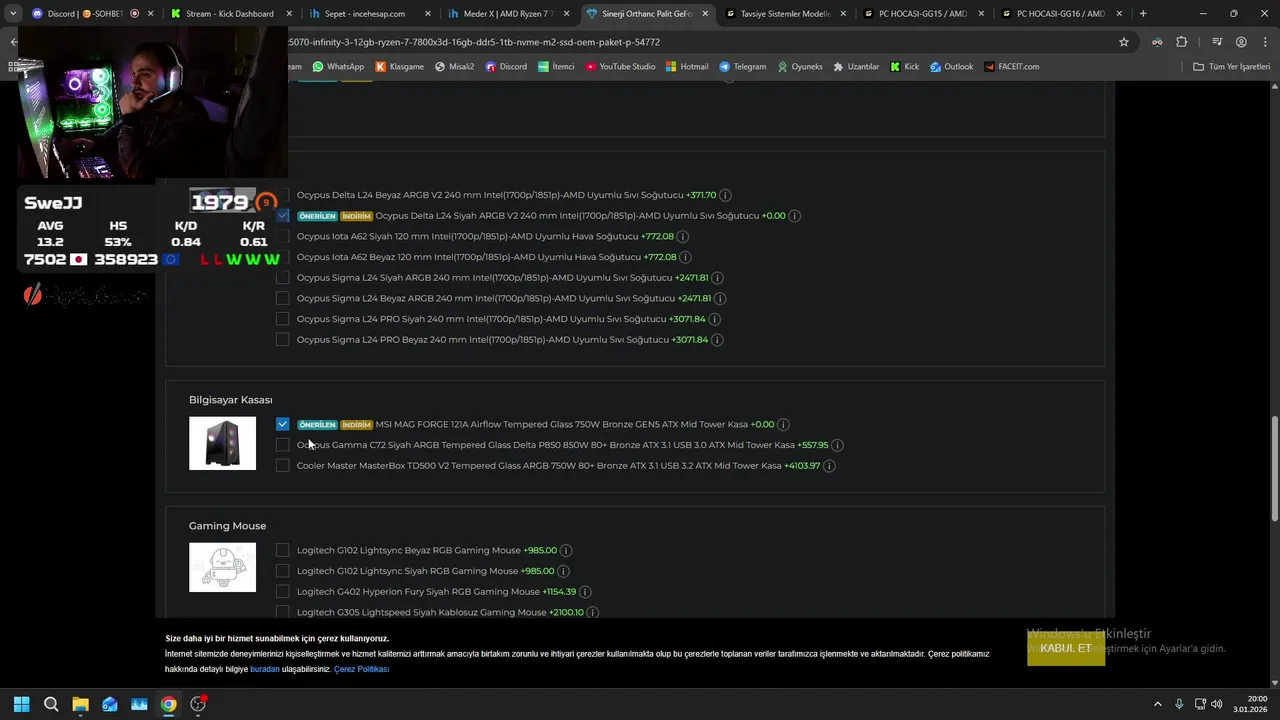The width and height of the screenshot is (1280, 720).
Task: Show info for Ocypus Sigma L24 Beyaz ARGB
Action: 720,299
